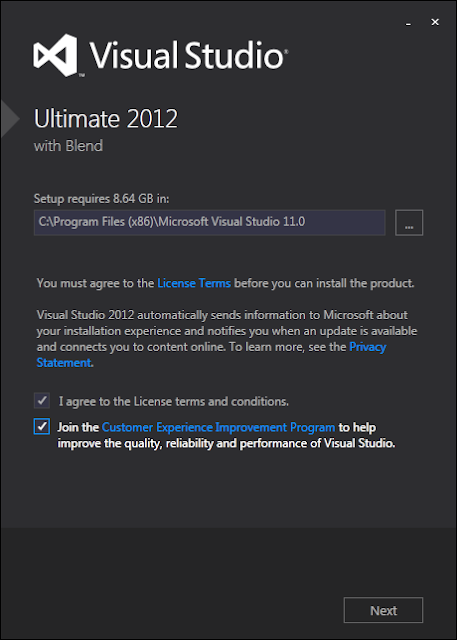Click the 'Ultimate 2012' heading text
Image resolution: width=457 pixels, height=640 pixels.
tap(106, 119)
